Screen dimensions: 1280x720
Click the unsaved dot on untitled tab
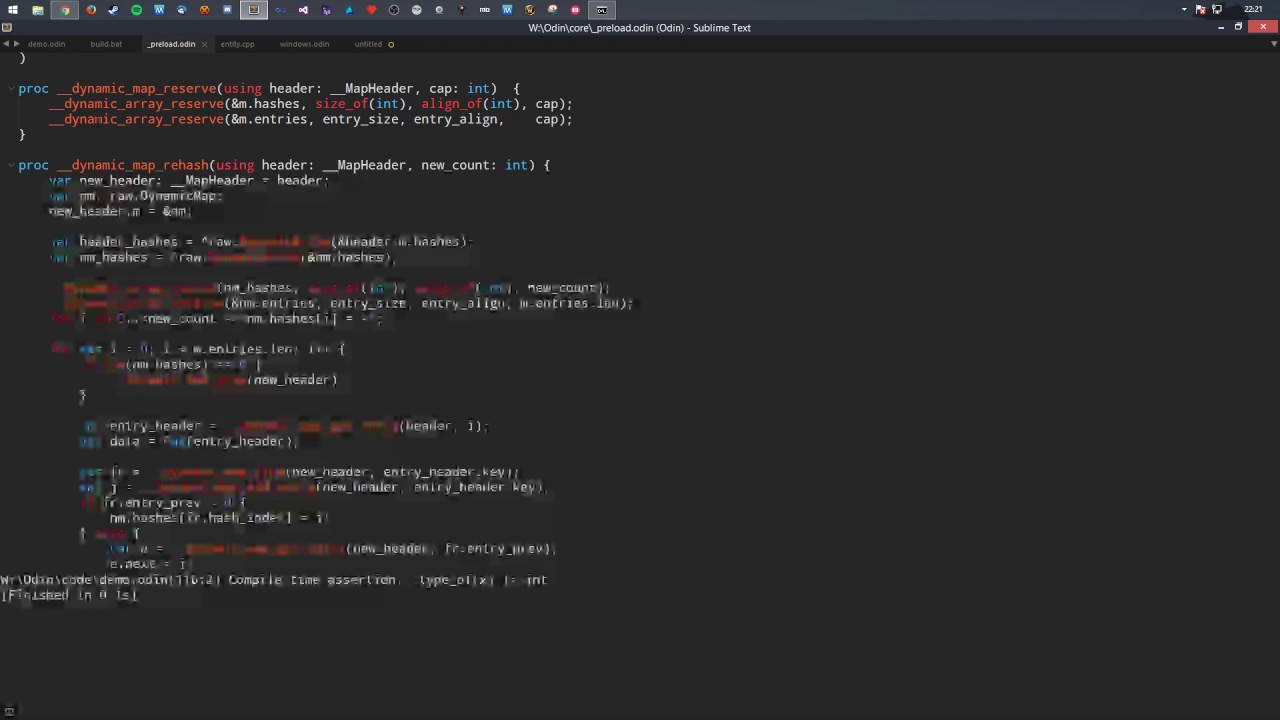click(391, 44)
